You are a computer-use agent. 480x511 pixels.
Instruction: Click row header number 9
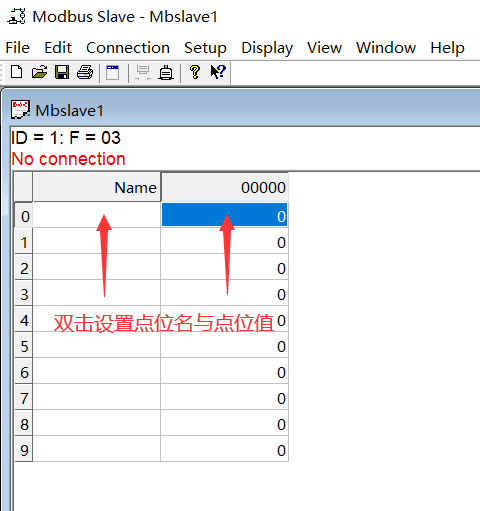(24, 449)
